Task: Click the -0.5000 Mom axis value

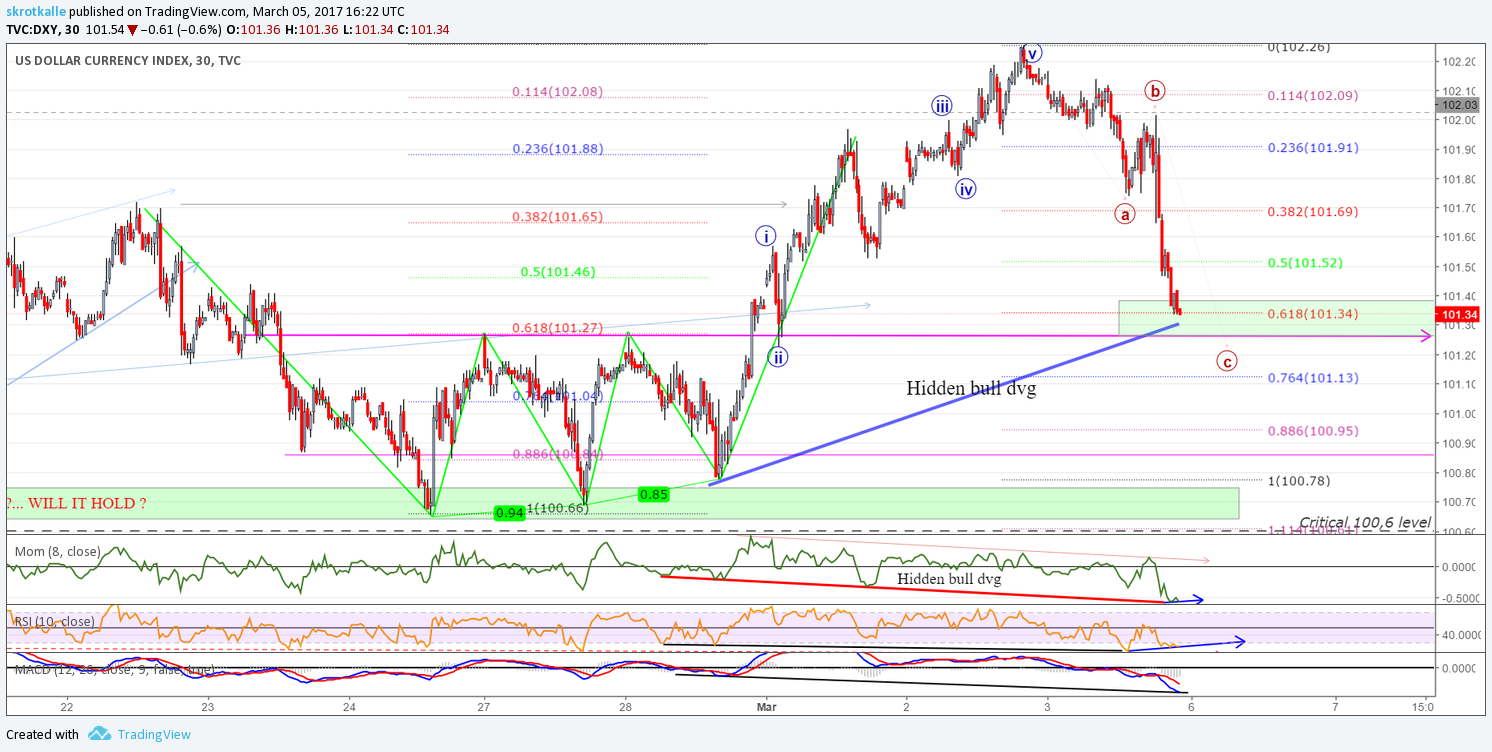Action: [x=1459, y=598]
